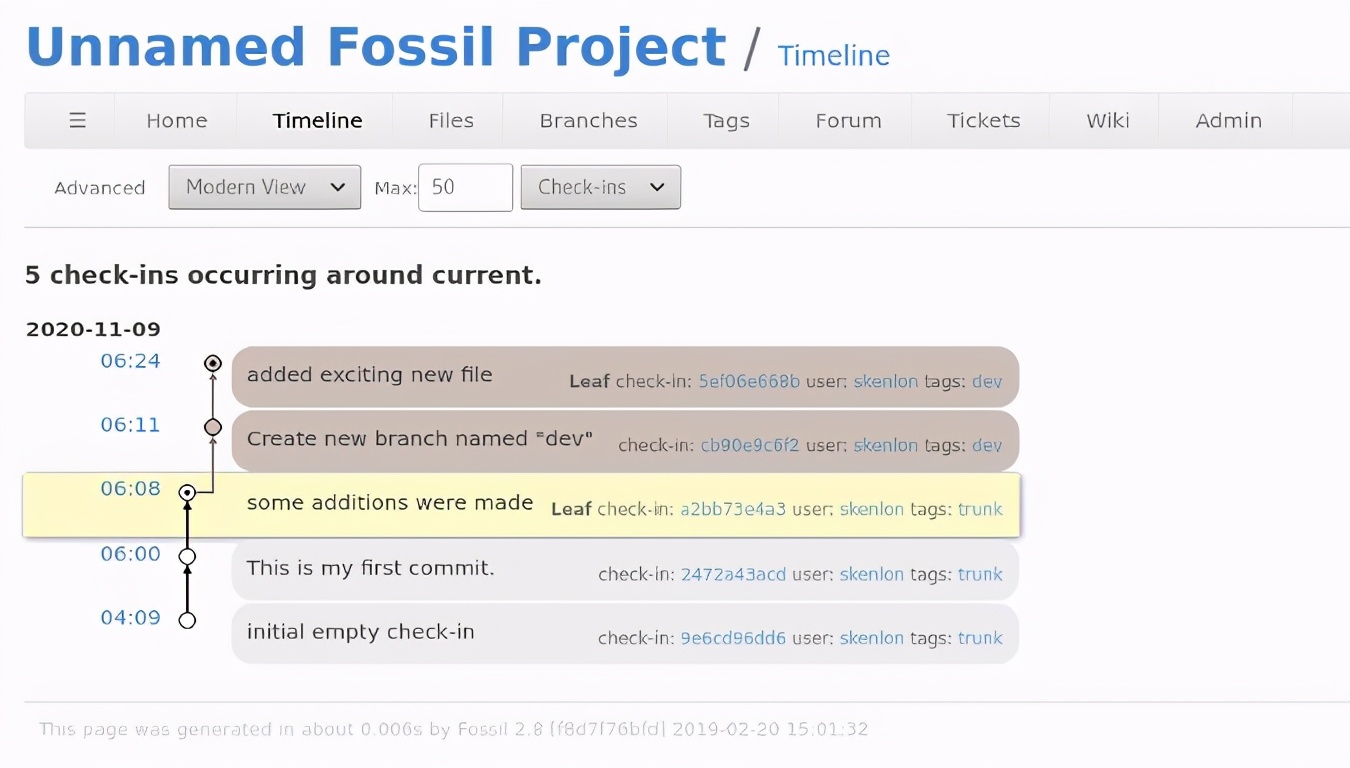Click the Max value input field

465,187
